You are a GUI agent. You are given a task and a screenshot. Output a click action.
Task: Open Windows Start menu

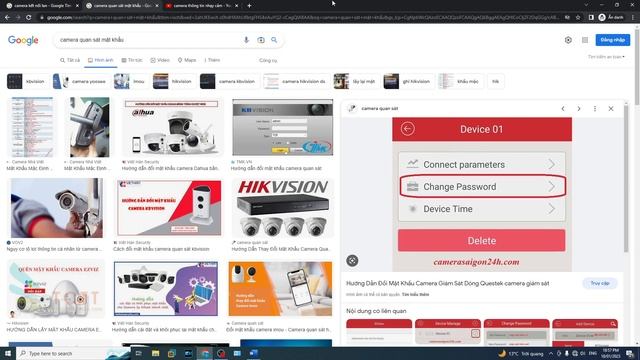click(8, 353)
